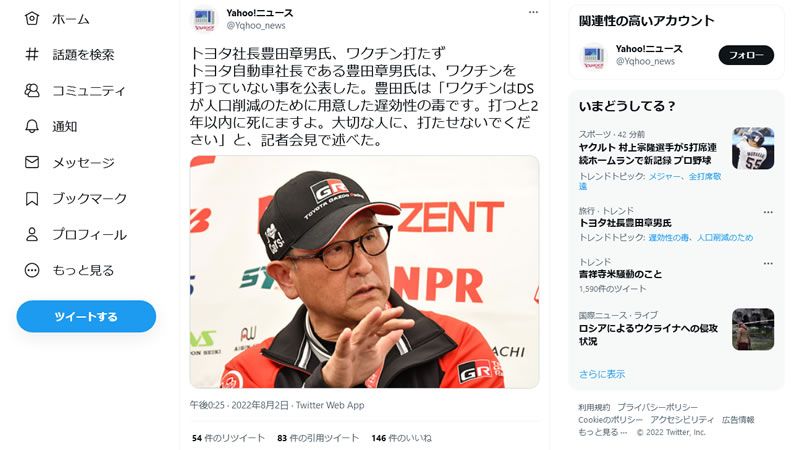Select the hashtag 話題を検索 icon

32,54
